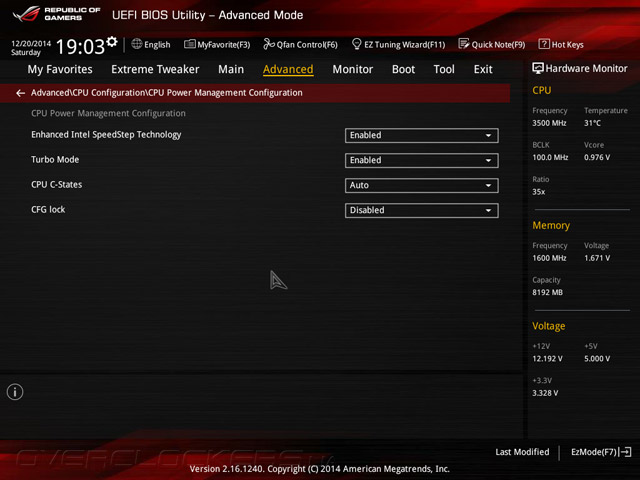
Task: Click the Quick Note notepad icon
Action: click(x=464, y=44)
